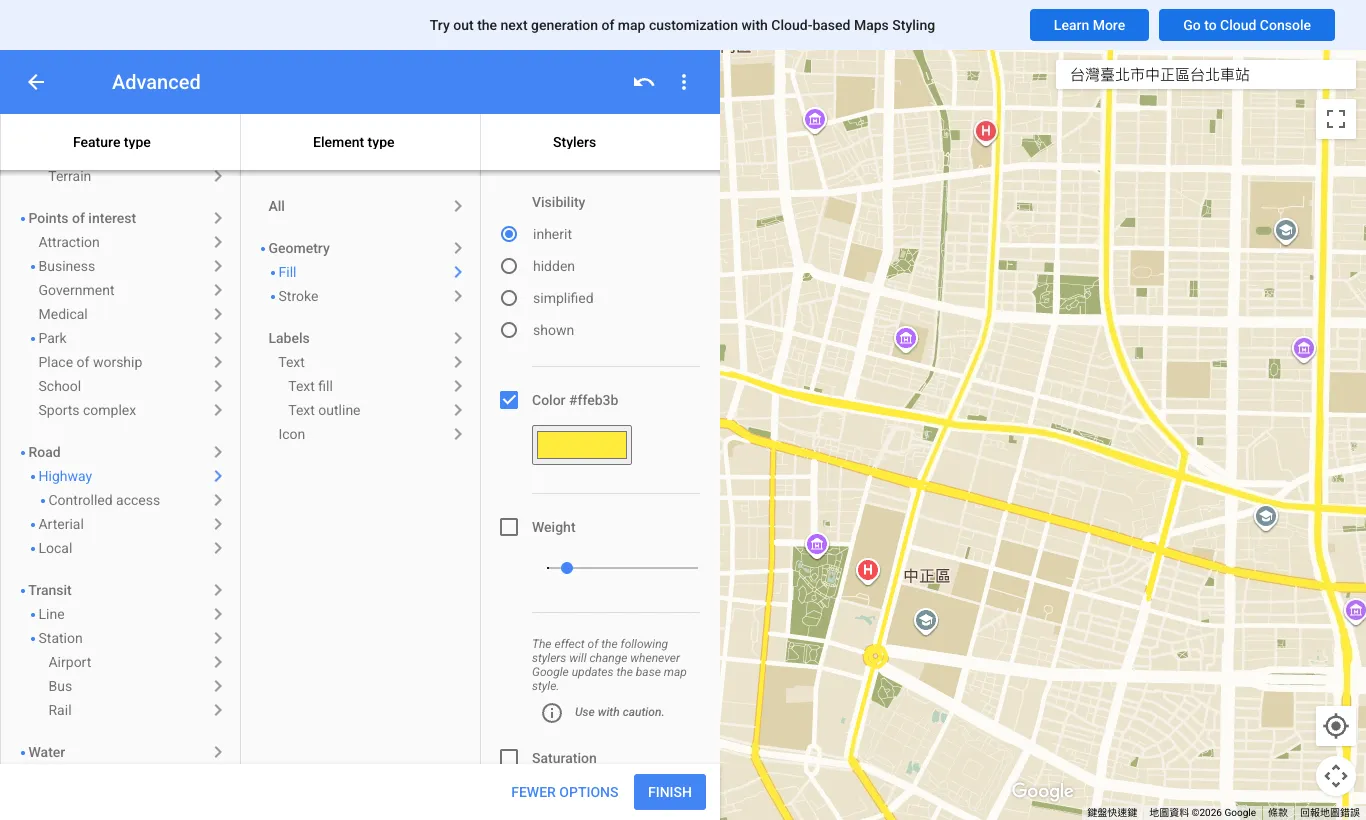Image resolution: width=1366 pixels, height=820 pixels.
Task: Toggle fullscreen map view
Action: (x=1336, y=120)
